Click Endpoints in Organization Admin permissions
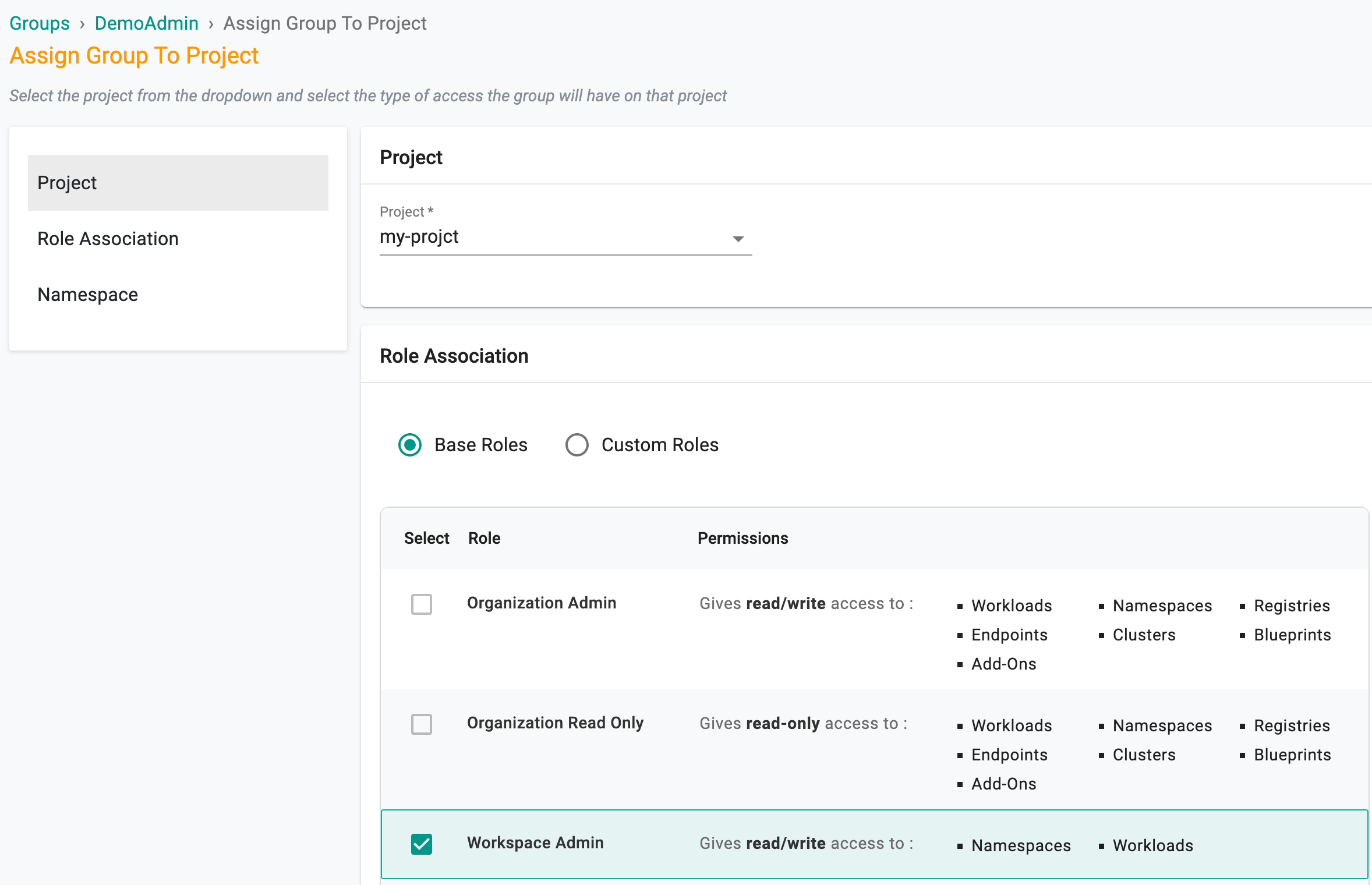The width and height of the screenshot is (1372, 885). pyautogui.click(x=1009, y=635)
